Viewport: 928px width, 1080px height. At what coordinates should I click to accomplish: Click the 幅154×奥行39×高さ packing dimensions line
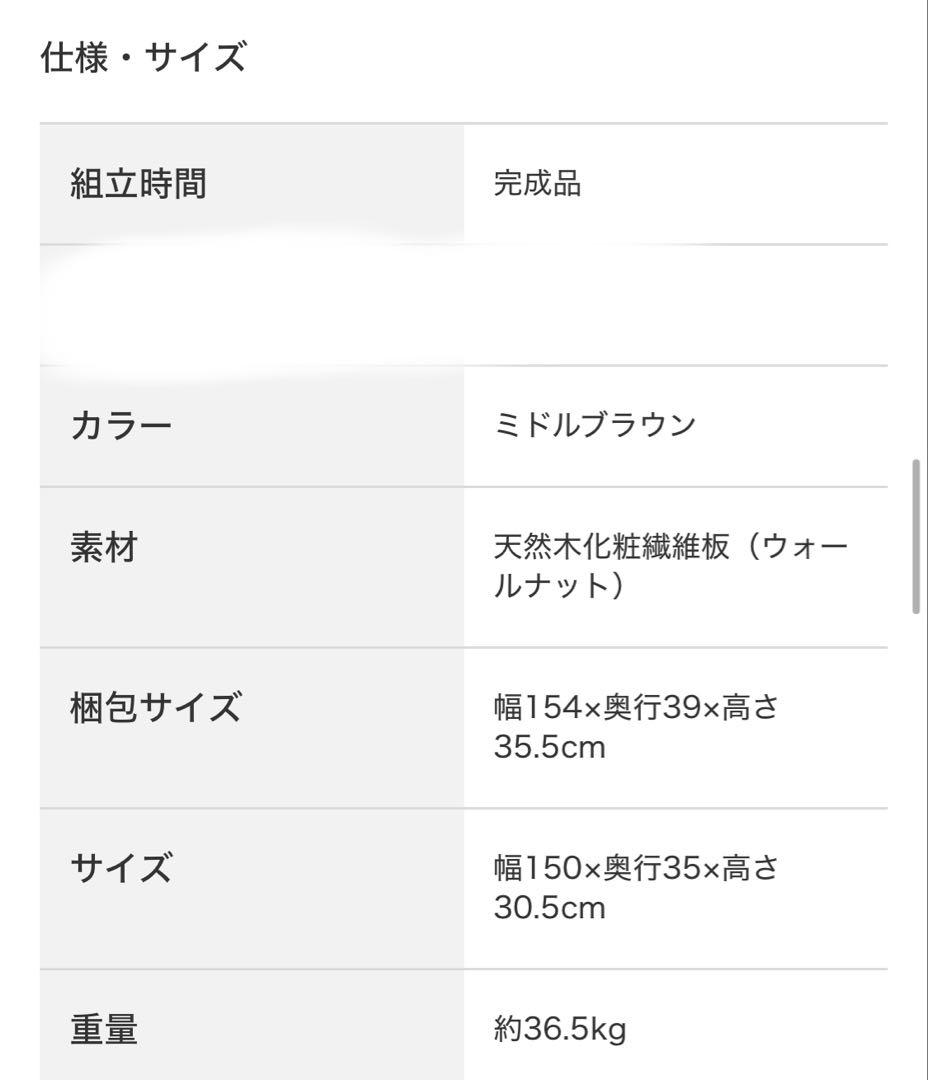click(x=636, y=708)
